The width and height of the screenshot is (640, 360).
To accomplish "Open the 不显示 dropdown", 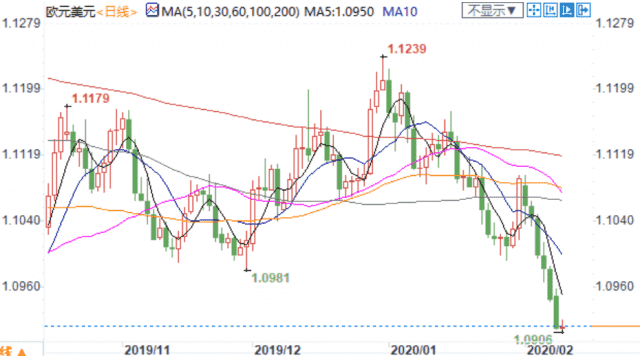I will click(492, 10).
